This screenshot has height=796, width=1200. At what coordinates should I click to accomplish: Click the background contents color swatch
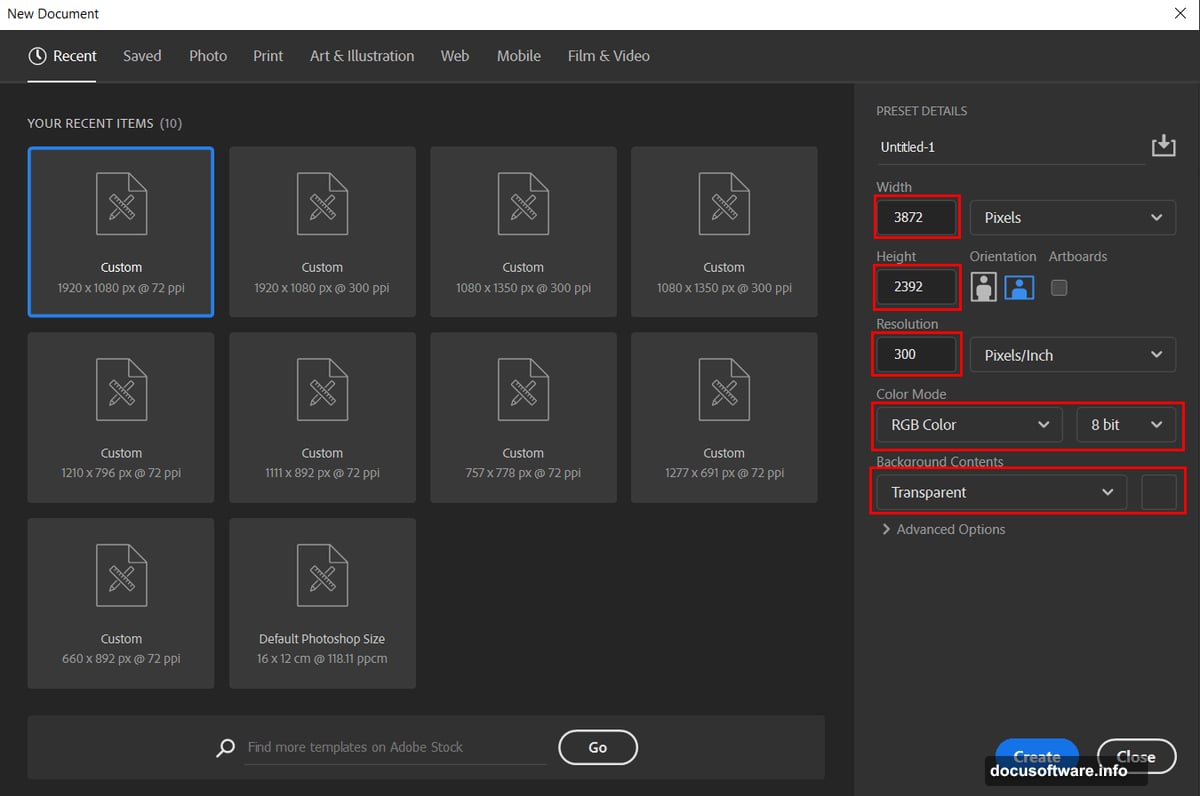pyautogui.click(x=1160, y=490)
